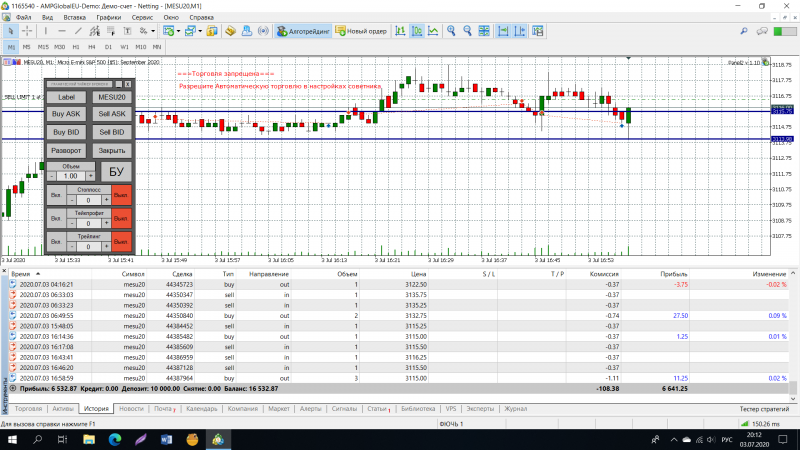Click the Стоплосс value field
Viewport: 800px width, 450px height.
88,200
